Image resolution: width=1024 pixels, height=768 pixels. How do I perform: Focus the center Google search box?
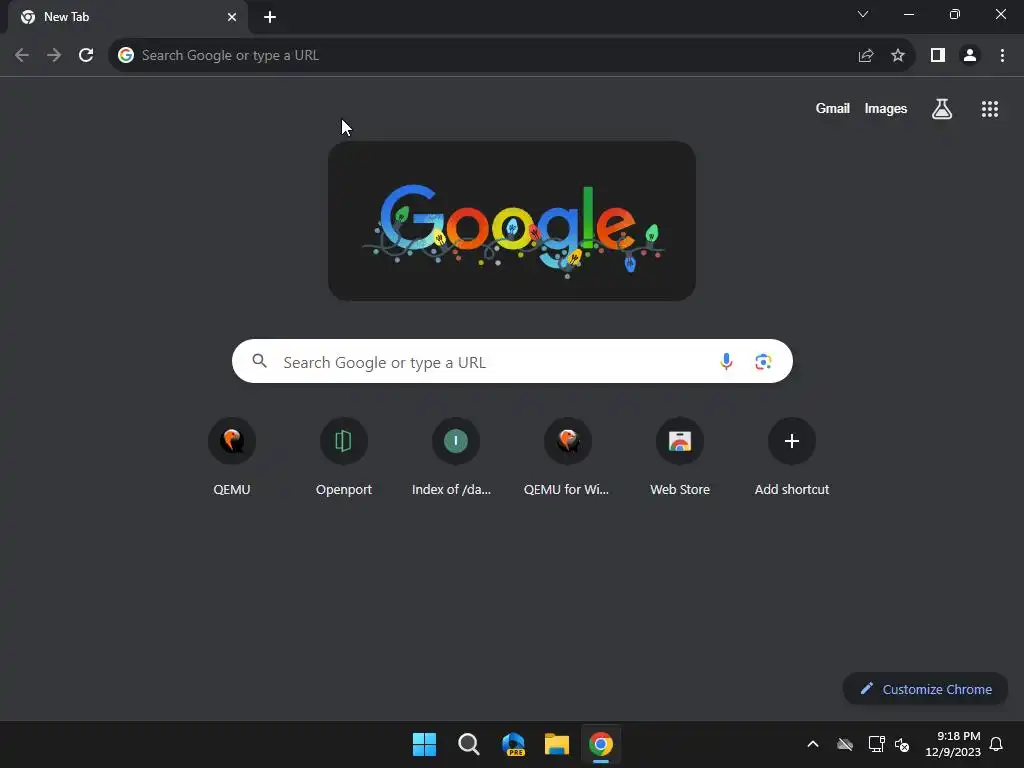coord(513,361)
